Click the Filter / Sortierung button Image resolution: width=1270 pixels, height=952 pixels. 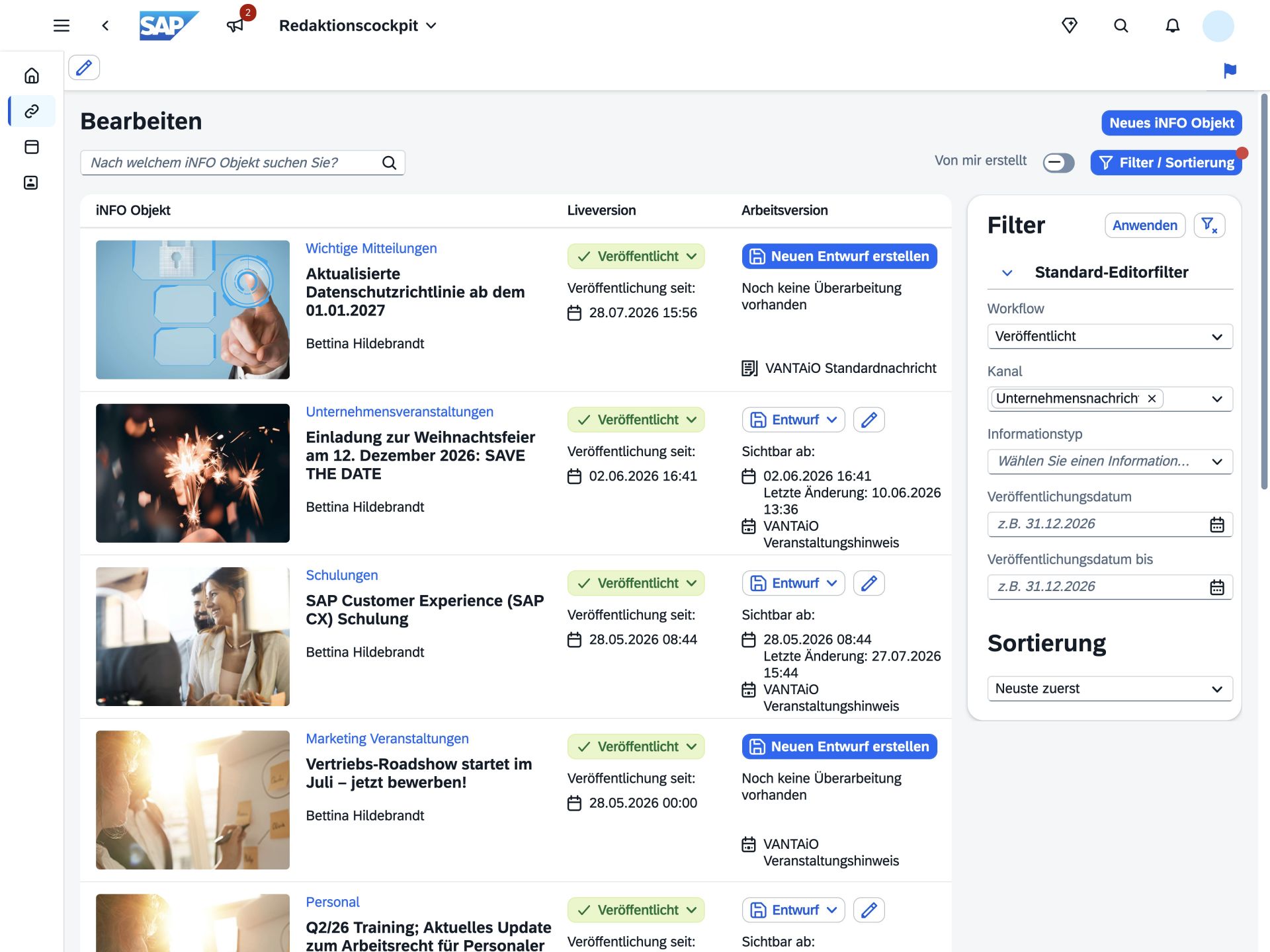coord(1166,163)
